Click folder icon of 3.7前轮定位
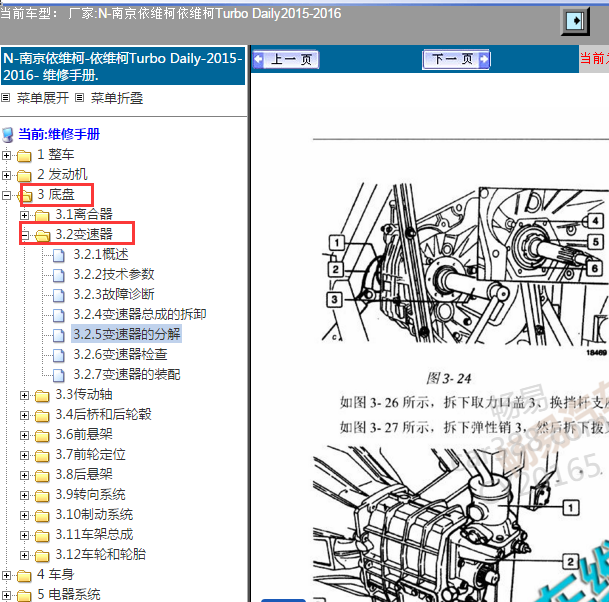This screenshot has height=602, width=609. coord(42,456)
